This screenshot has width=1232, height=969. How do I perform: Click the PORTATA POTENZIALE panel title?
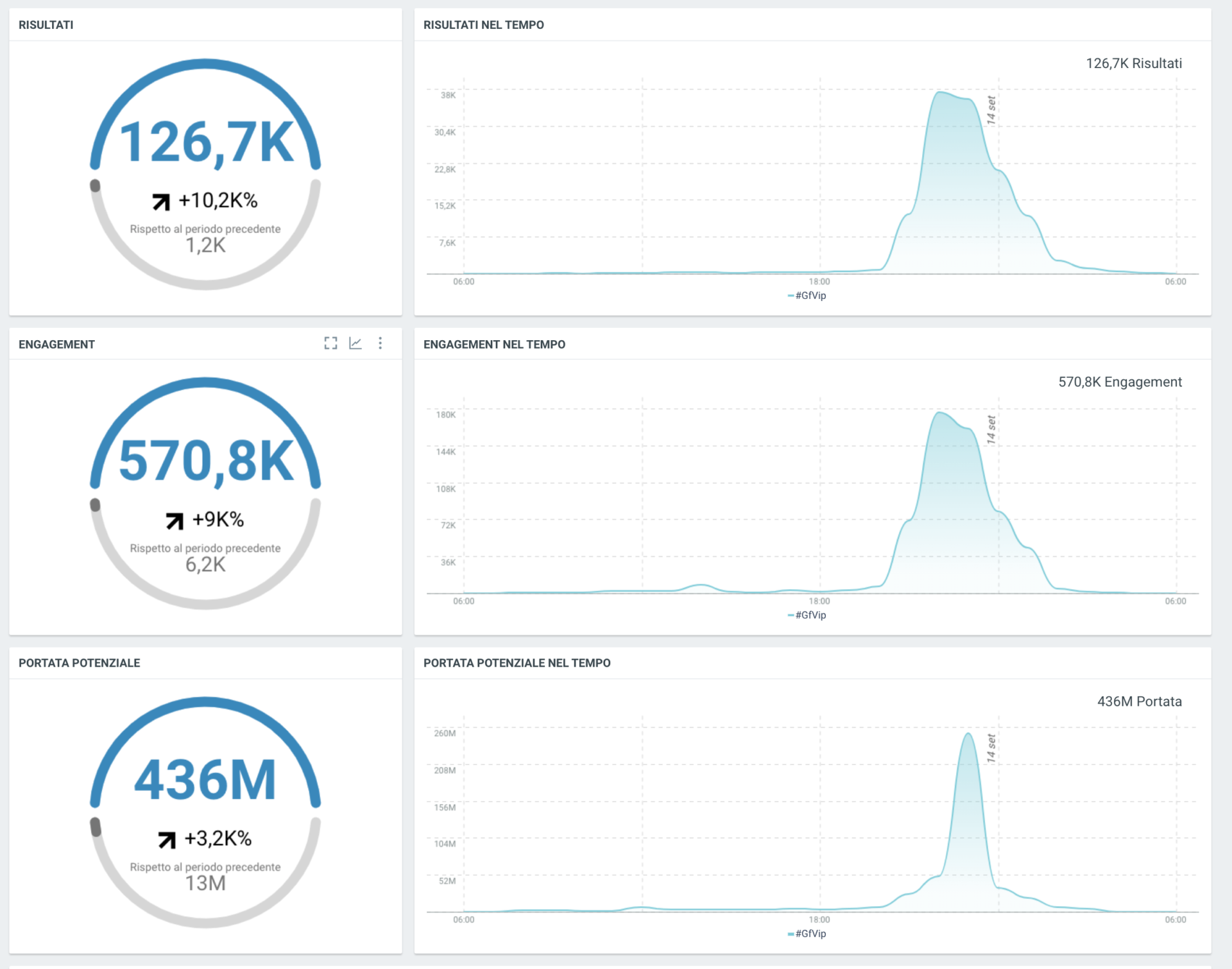point(79,663)
